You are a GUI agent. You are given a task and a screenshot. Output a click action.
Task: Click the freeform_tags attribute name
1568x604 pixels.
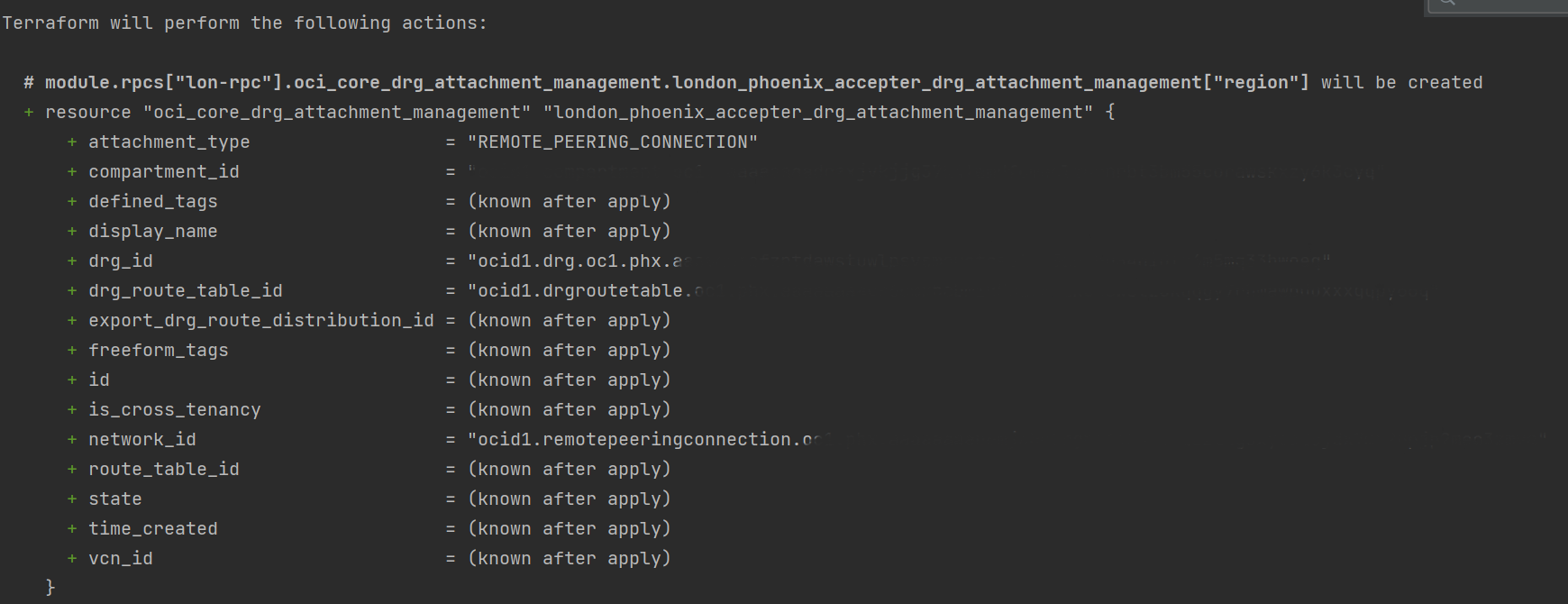pyautogui.click(x=158, y=351)
